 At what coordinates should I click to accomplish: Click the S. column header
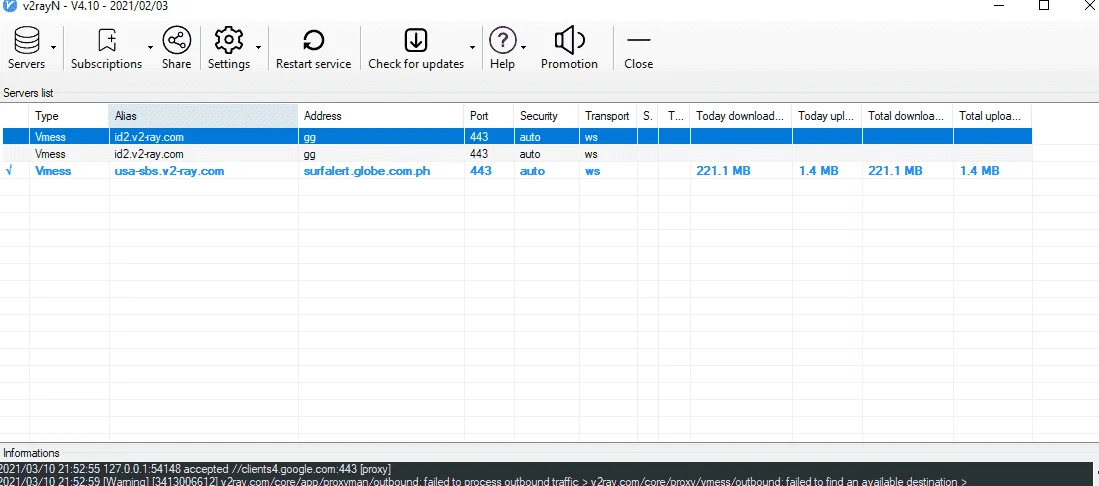648,116
